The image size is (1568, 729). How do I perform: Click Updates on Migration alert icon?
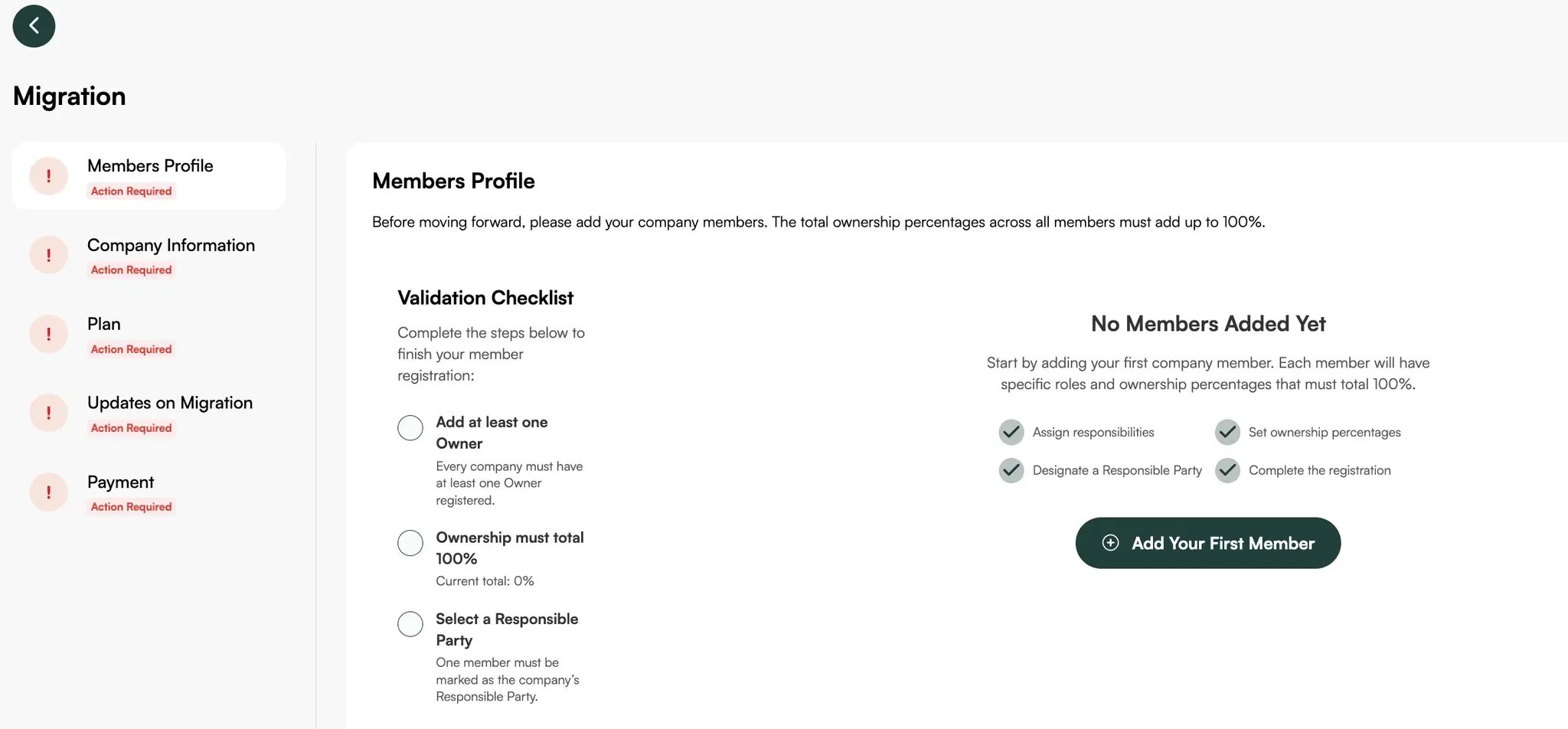click(49, 413)
